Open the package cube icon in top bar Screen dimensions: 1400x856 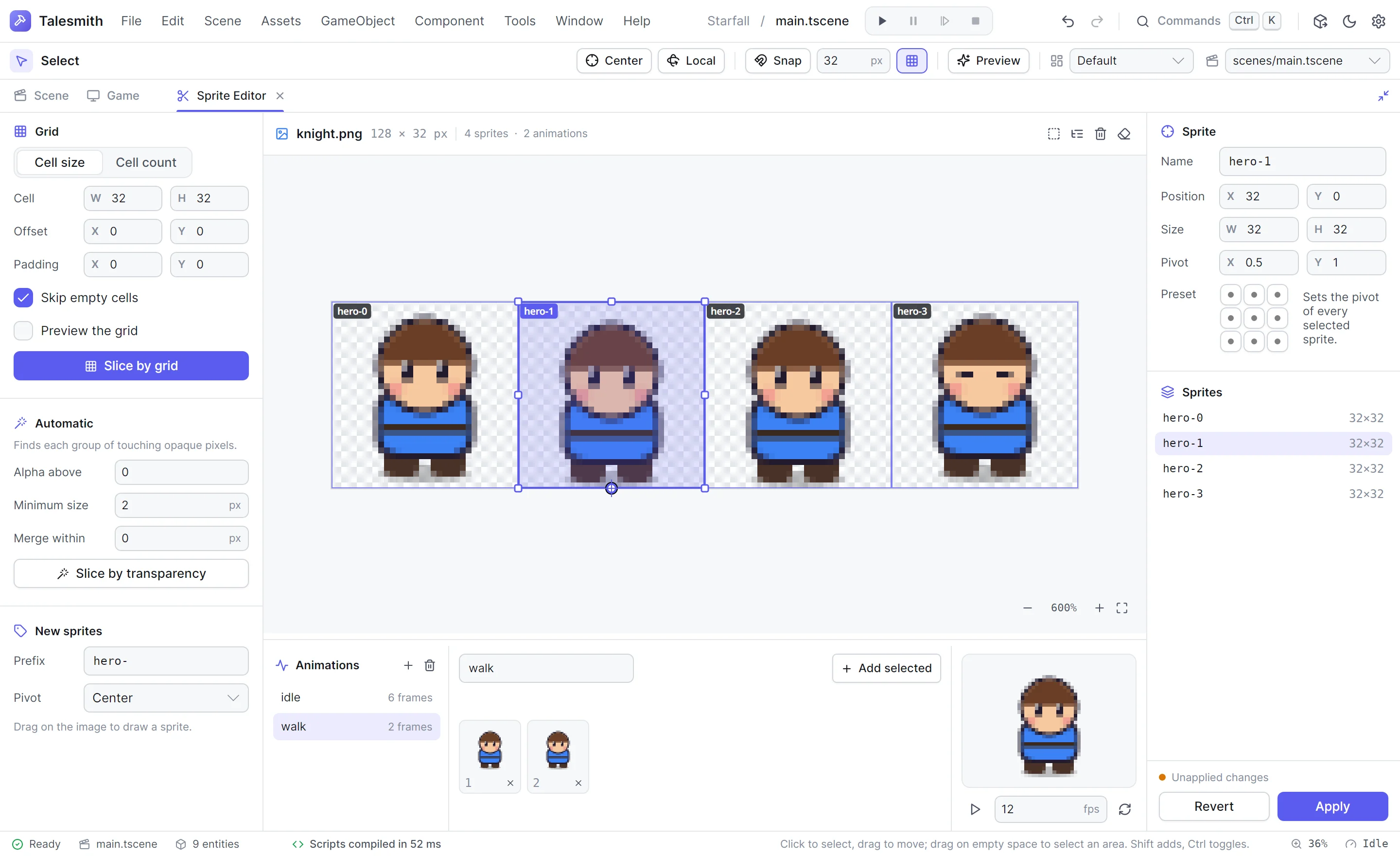[x=1319, y=21]
